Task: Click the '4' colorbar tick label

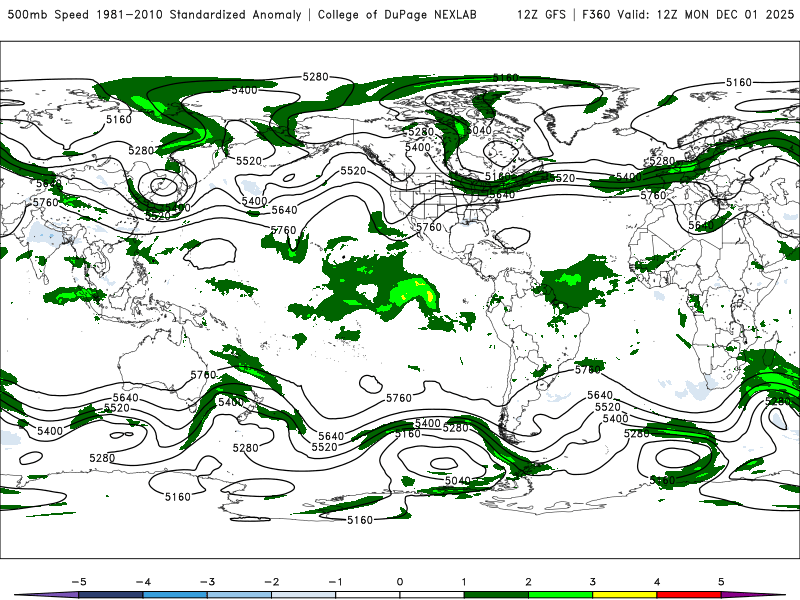Action: 657,582
